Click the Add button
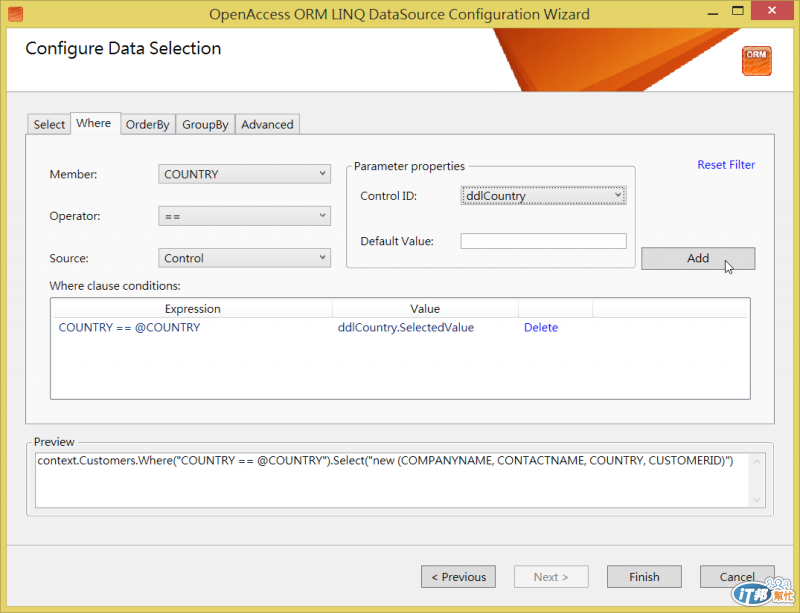 pyautogui.click(x=698, y=258)
